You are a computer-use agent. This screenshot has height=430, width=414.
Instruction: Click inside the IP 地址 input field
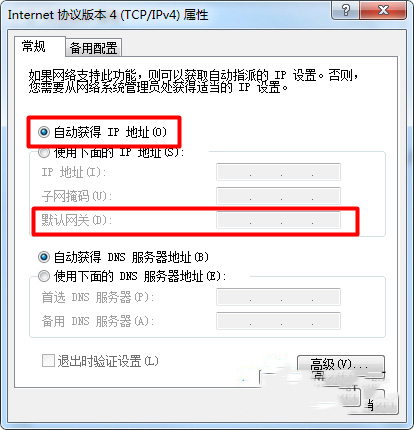tap(278, 172)
